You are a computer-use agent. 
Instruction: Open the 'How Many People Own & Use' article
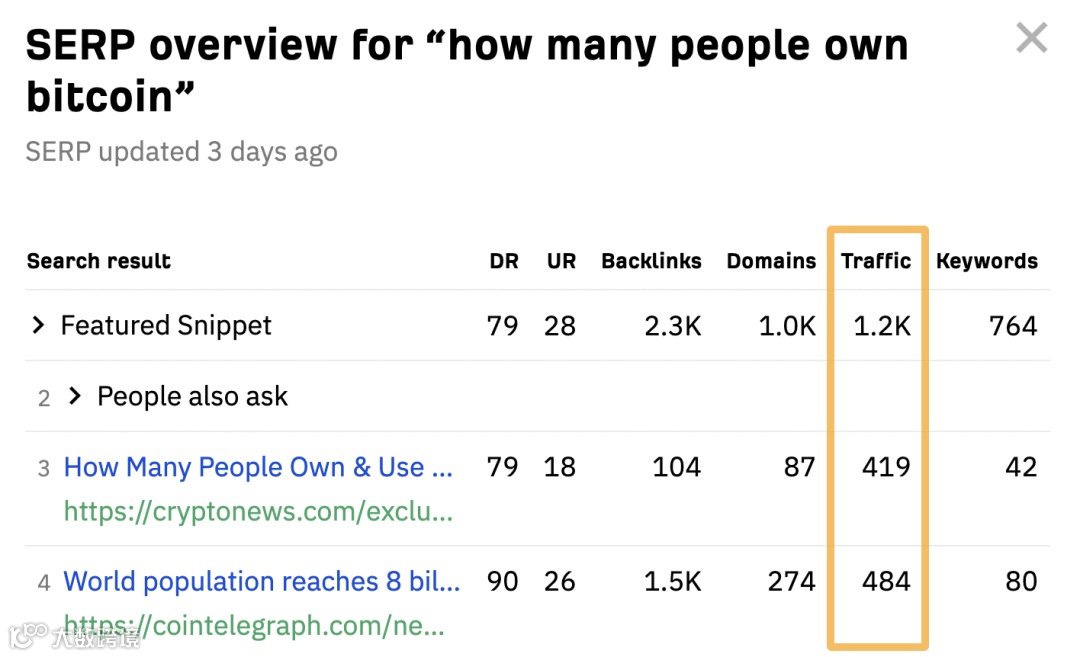(258, 467)
